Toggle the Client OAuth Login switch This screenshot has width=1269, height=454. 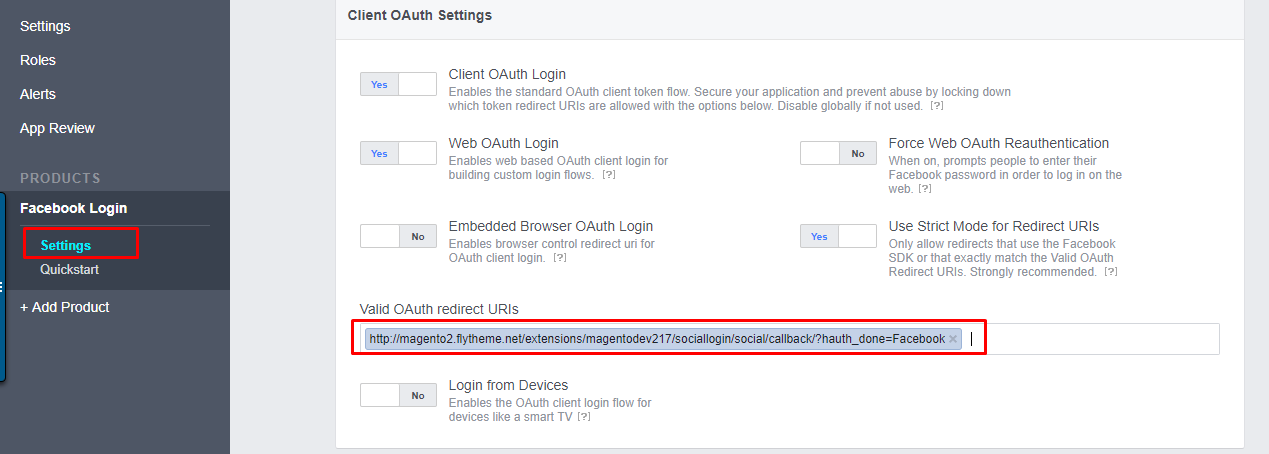click(398, 84)
